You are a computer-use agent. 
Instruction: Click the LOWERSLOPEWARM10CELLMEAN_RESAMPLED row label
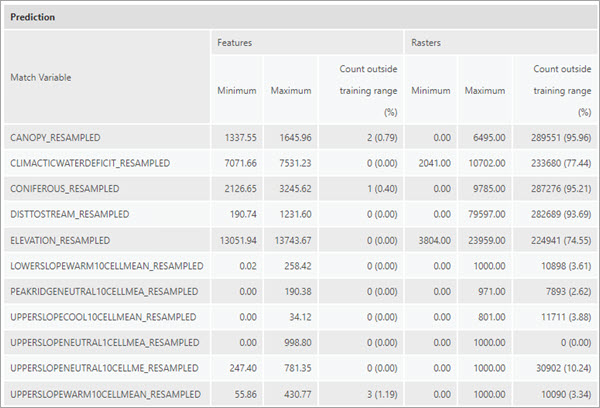(104, 266)
